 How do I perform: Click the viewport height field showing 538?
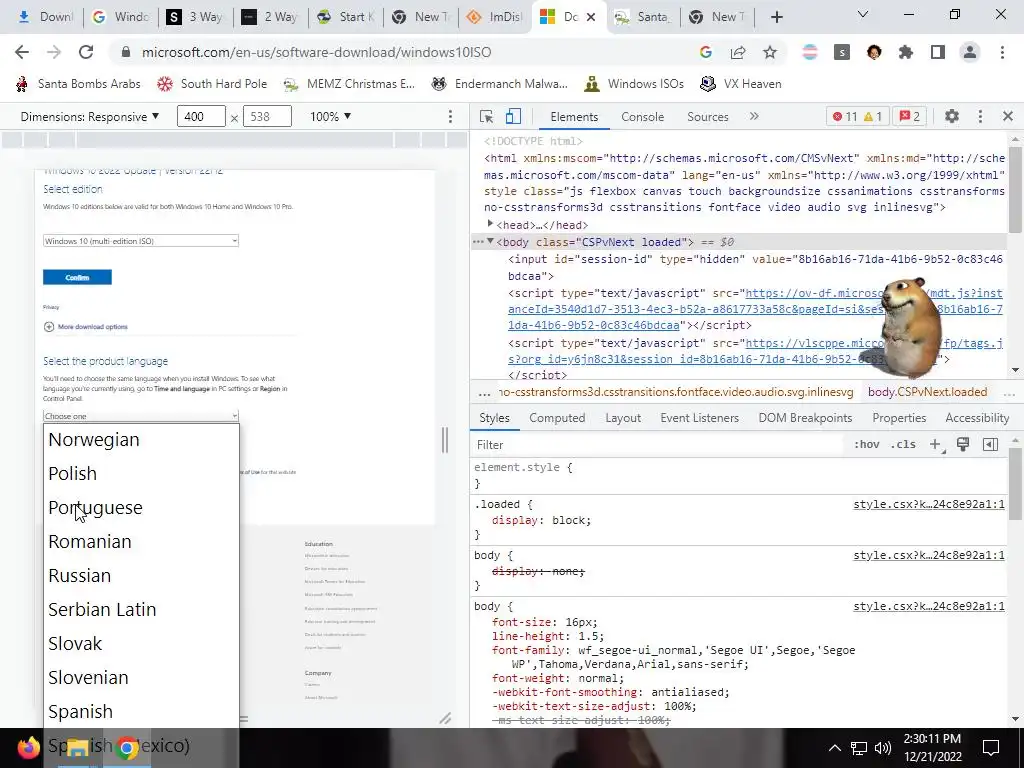(267, 116)
